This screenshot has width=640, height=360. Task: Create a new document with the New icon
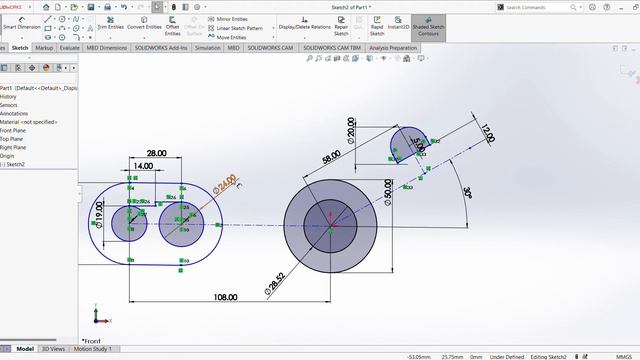pos(58,7)
